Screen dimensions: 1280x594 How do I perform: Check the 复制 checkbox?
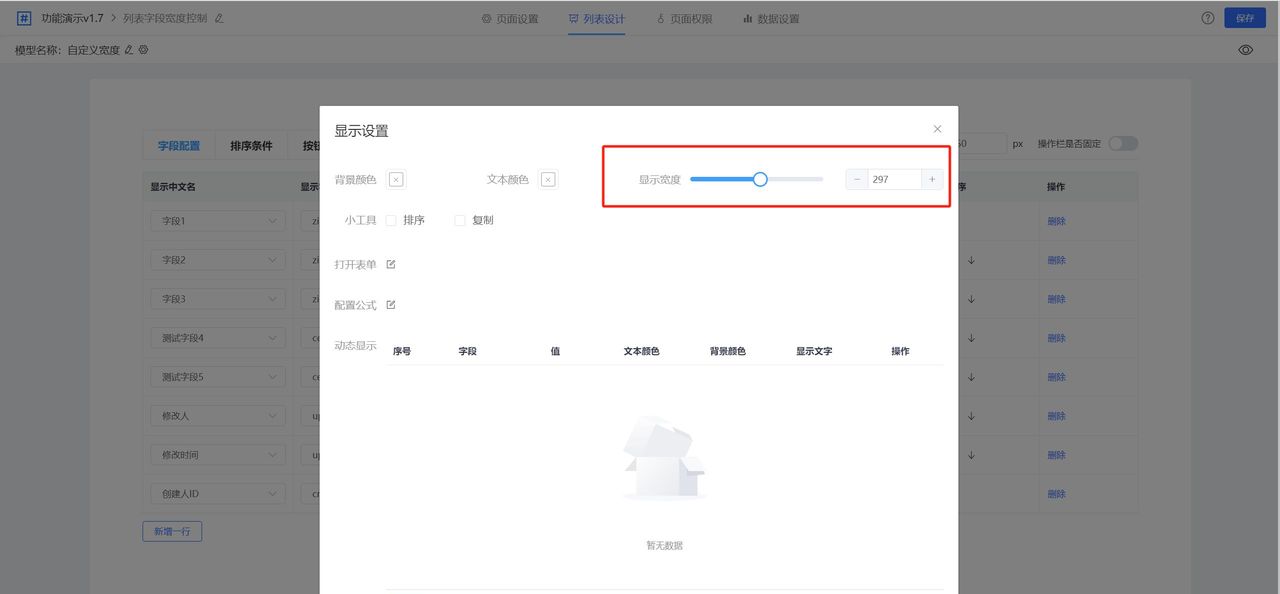[x=460, y=220]
